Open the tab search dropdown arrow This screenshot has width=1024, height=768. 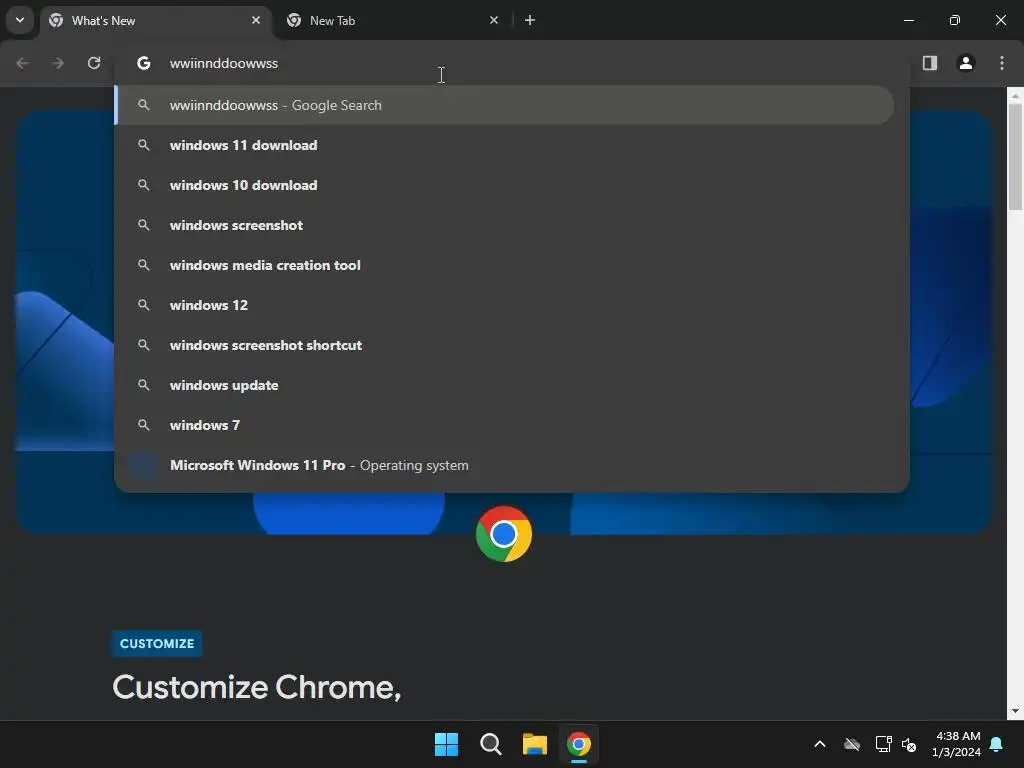20,20
